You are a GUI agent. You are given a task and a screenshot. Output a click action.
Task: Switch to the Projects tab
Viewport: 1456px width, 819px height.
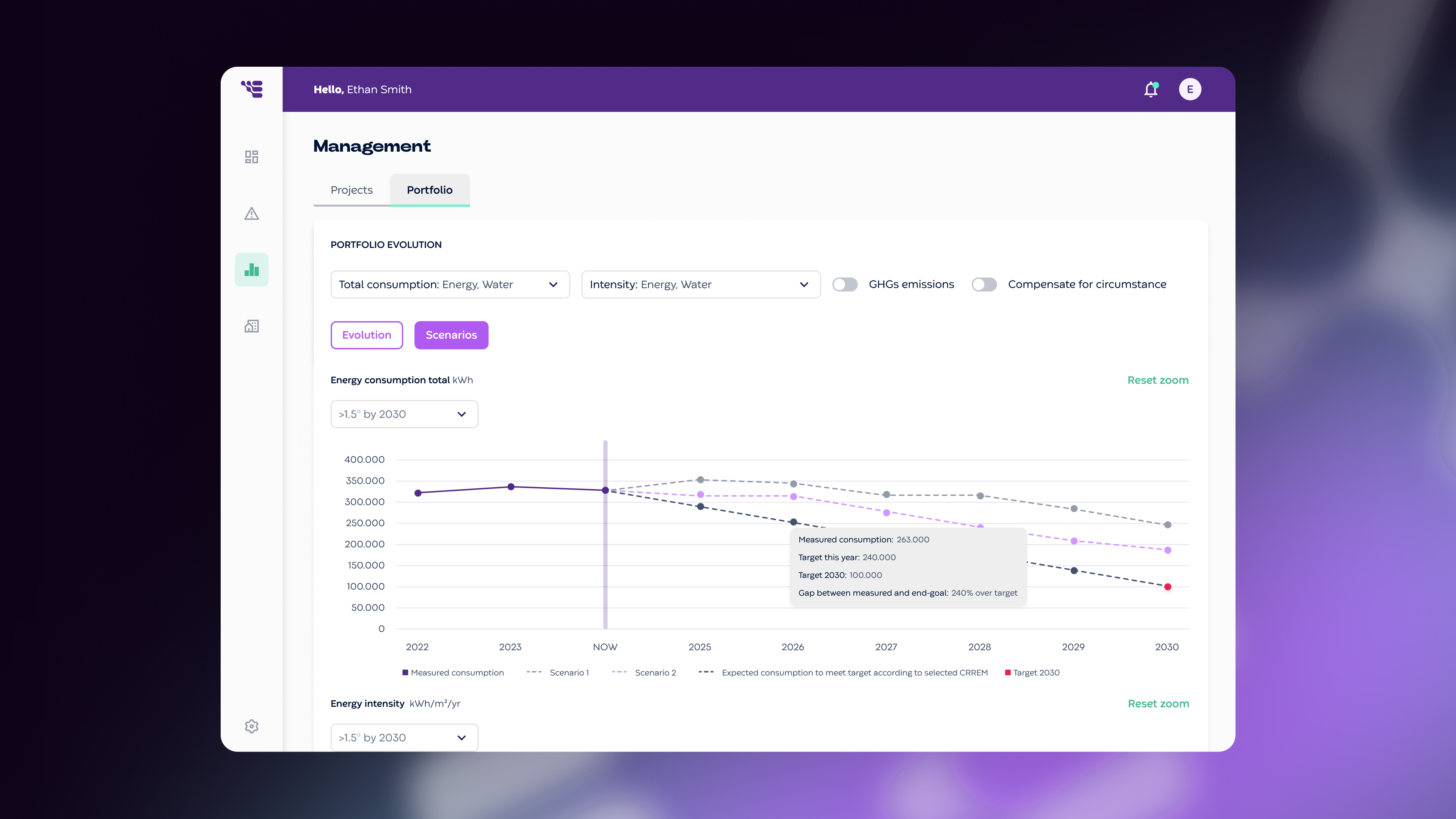[x=351, y=190]
